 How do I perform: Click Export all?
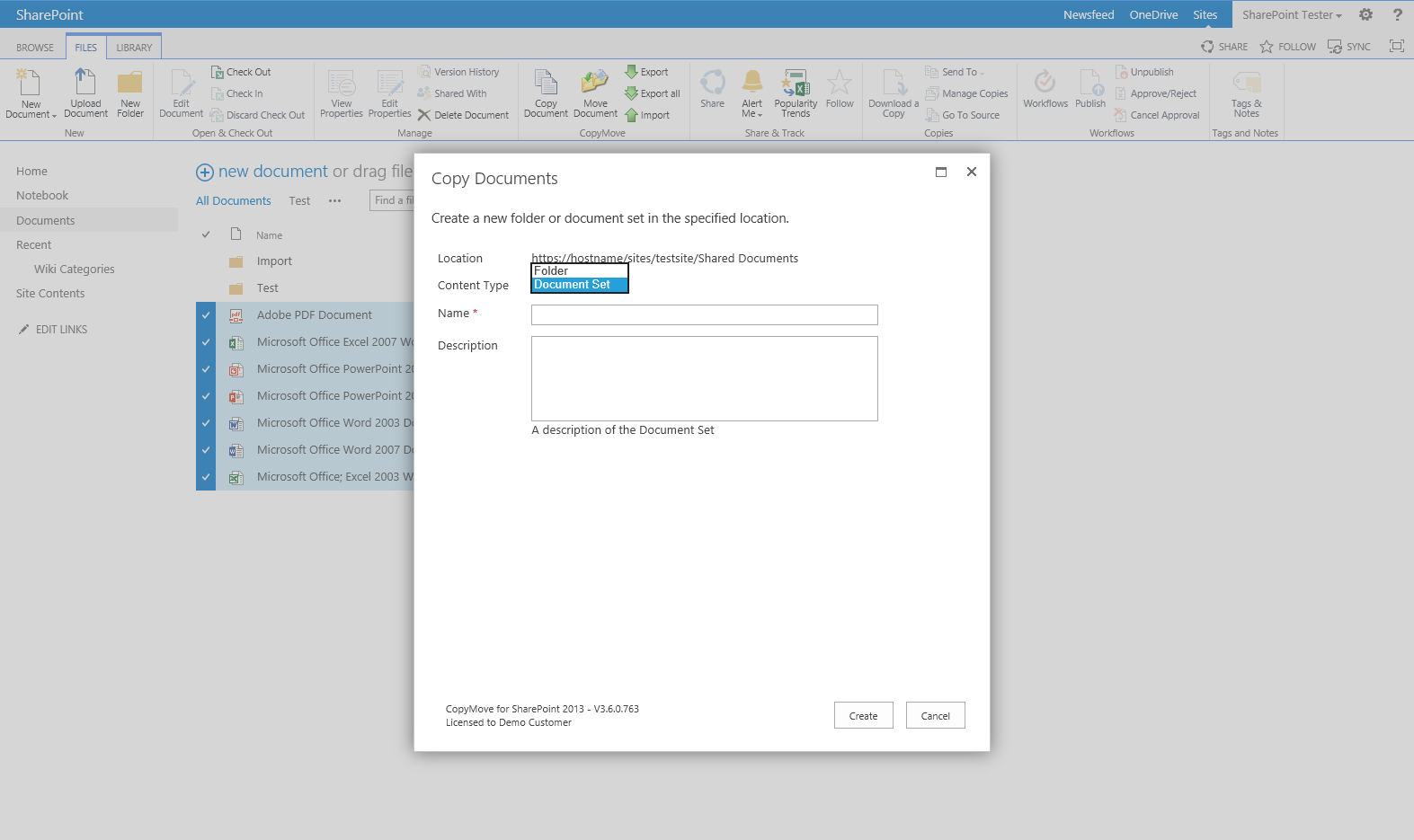click(653, 93)
